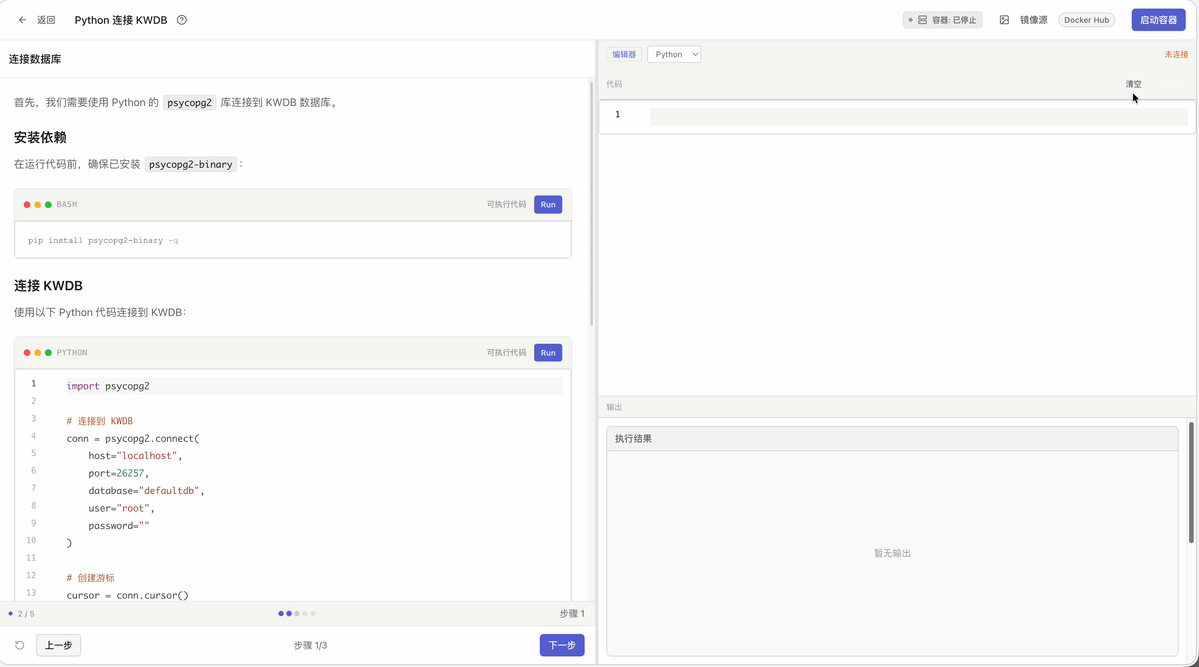Run the PYTHON connection code block
The height and width of the screenshot is (667, 1199).
pyautogui.click(x=548, y=353)
